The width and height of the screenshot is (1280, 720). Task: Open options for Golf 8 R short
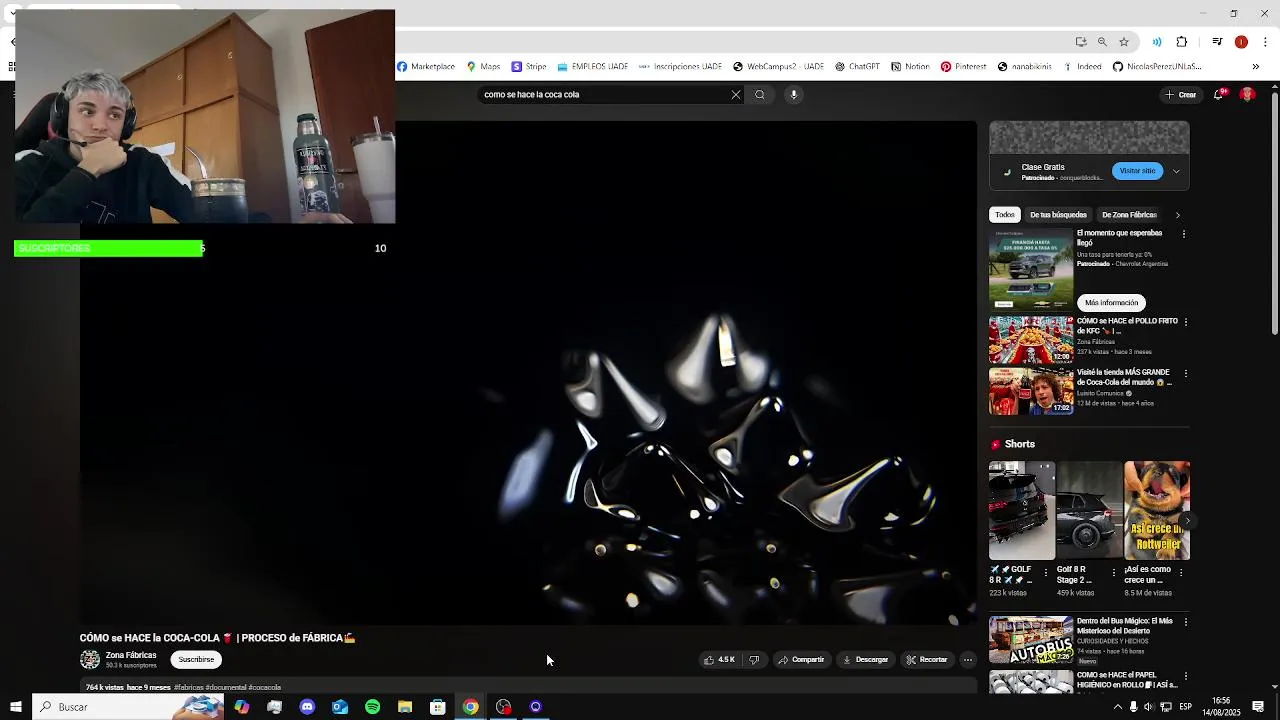[1046, 572]
